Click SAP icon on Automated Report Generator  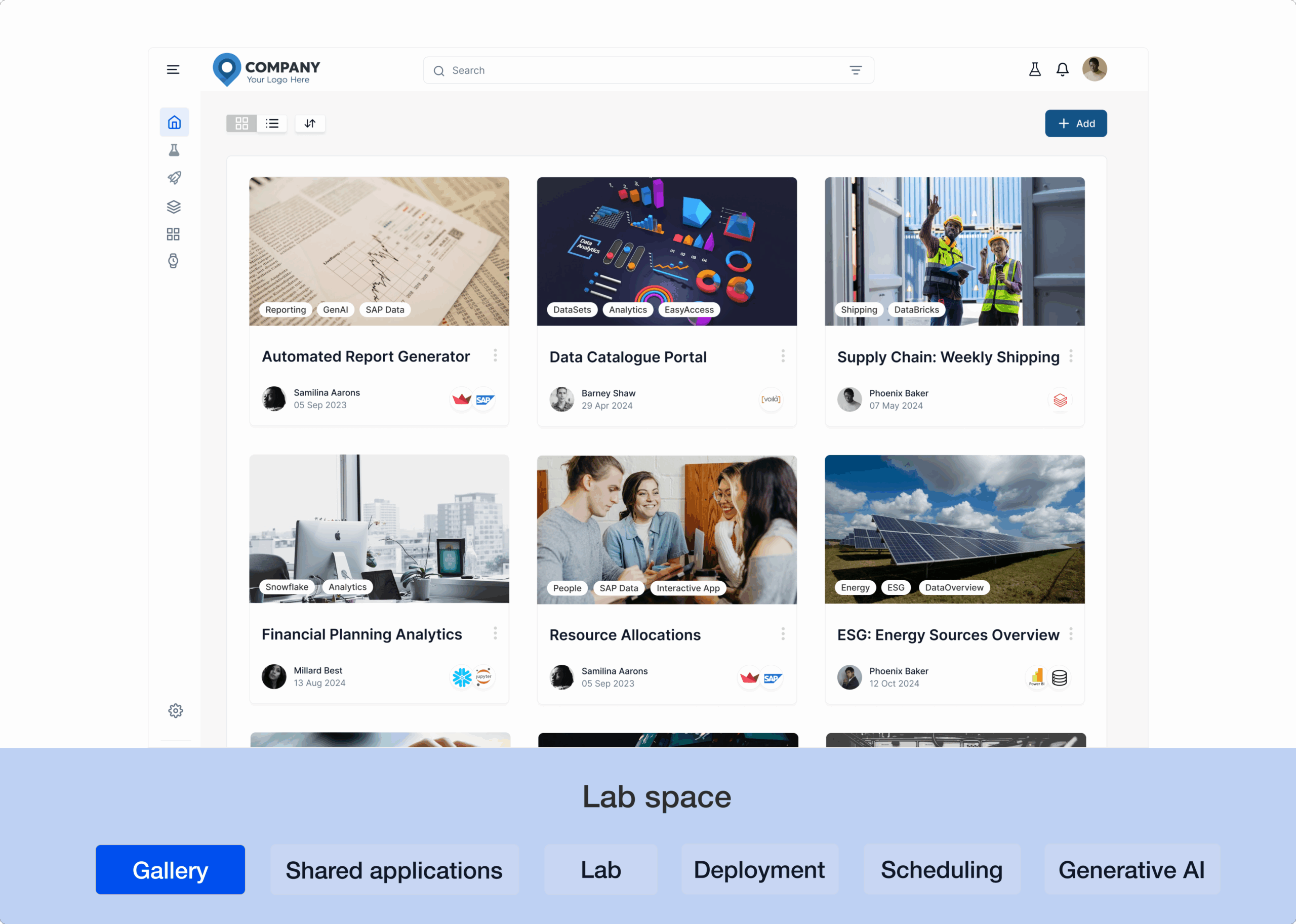[484, 399]
